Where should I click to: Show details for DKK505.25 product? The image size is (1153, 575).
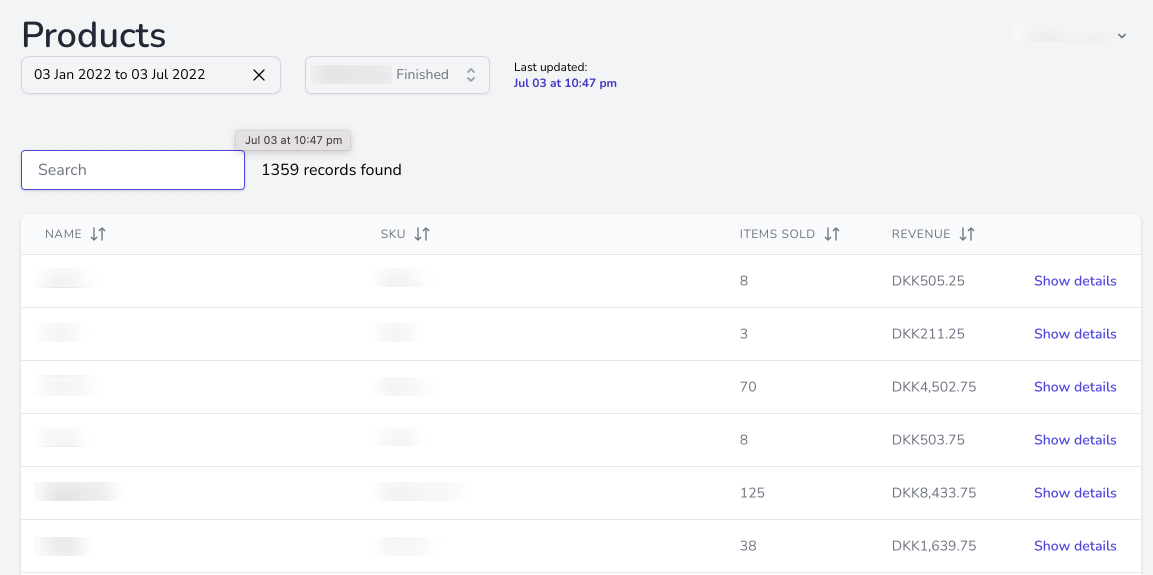[1075, 281]
